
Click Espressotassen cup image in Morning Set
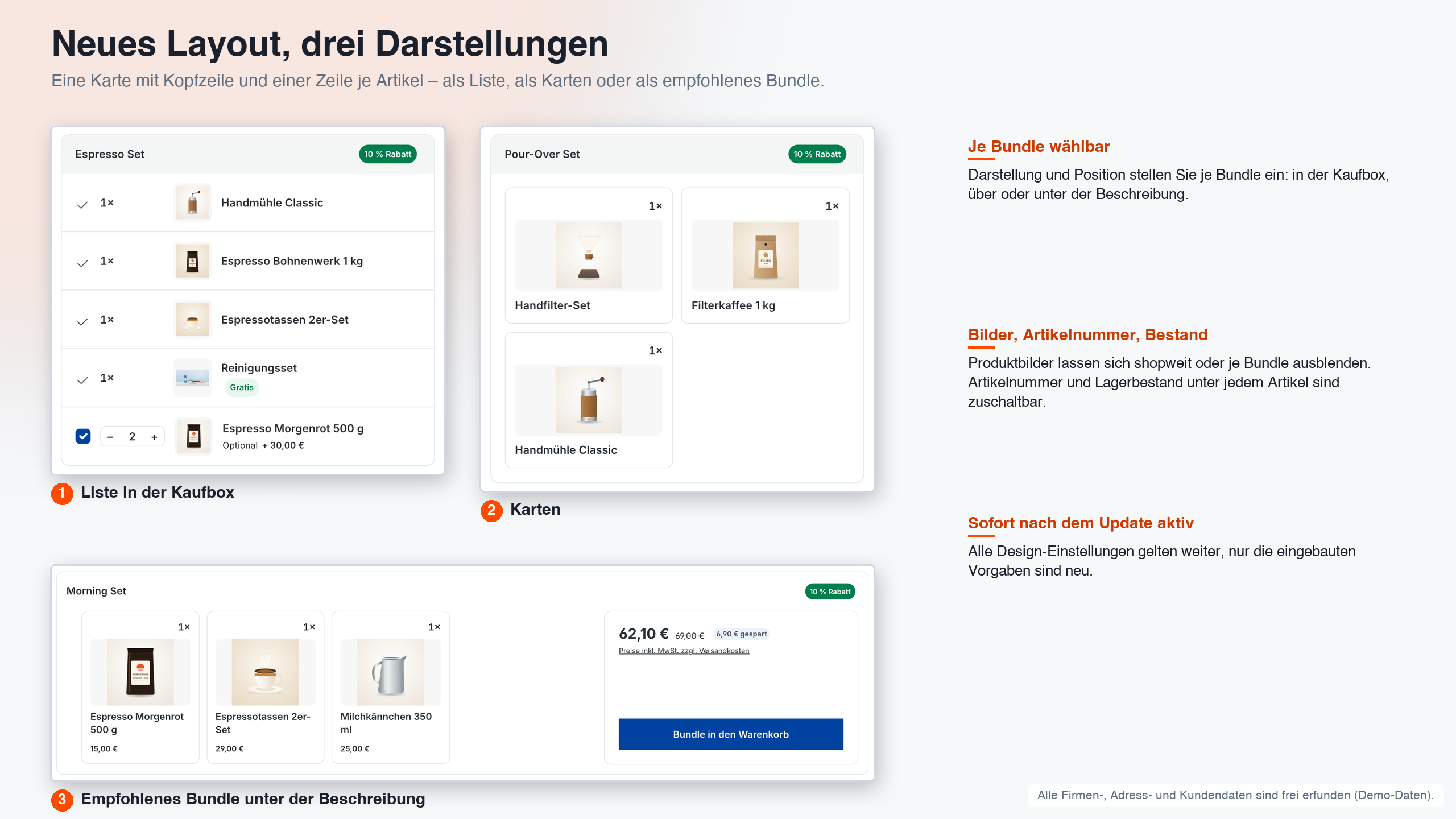pyautogui.click(x=266, y=672)
